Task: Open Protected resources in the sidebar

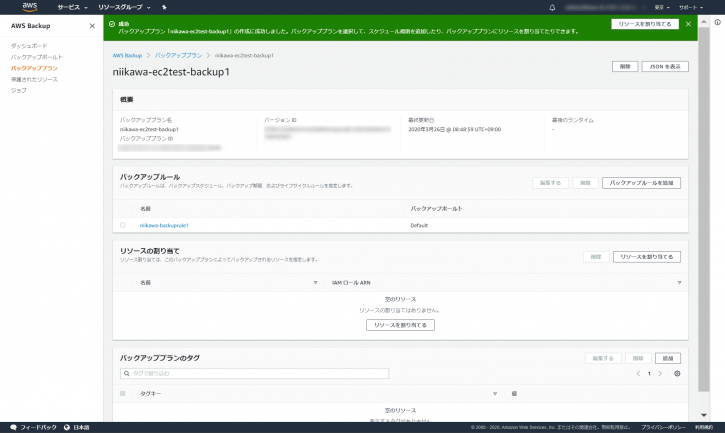Action: pyautogui.click(x=34, y=79)
